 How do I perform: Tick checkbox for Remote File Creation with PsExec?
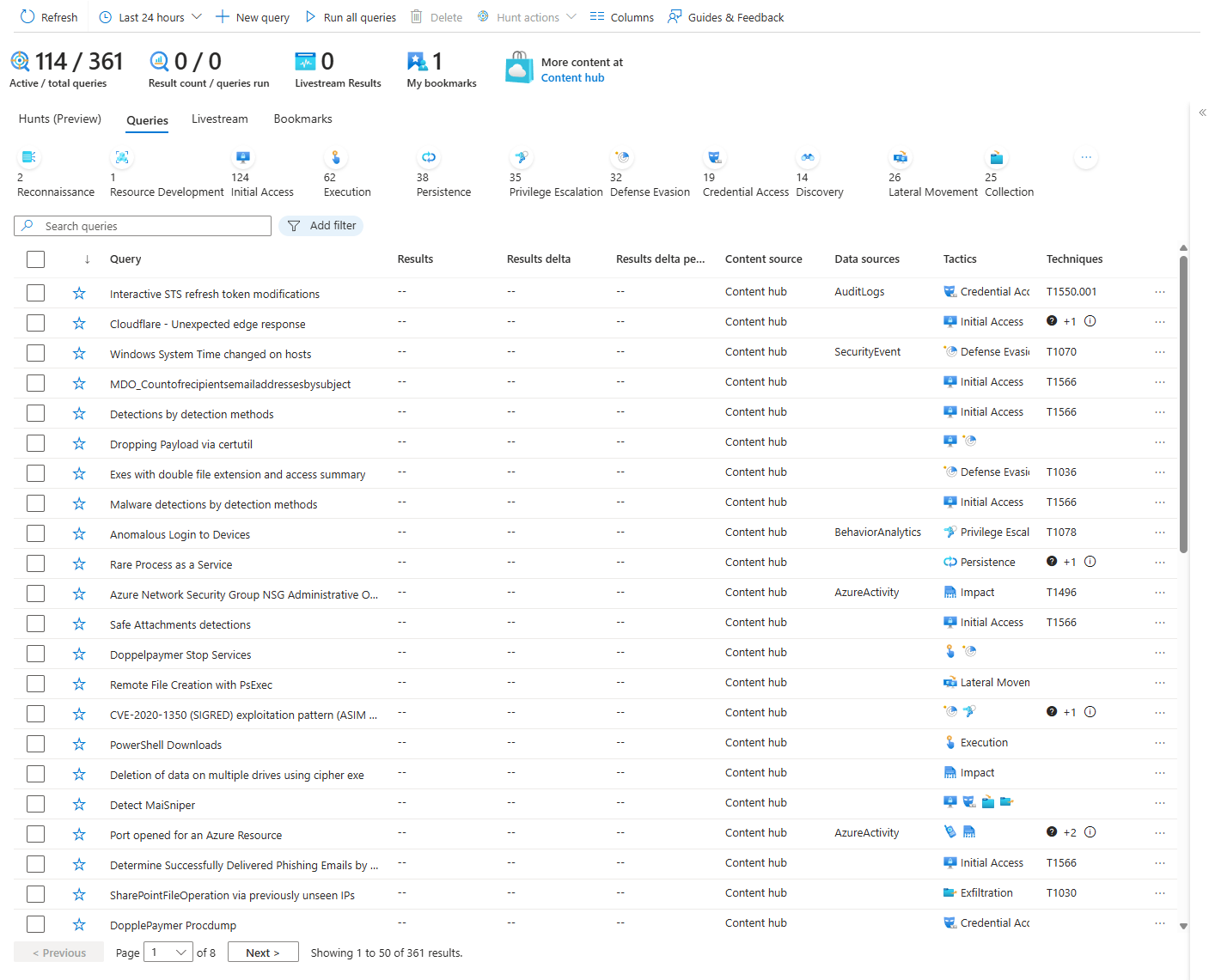point(35,684)
